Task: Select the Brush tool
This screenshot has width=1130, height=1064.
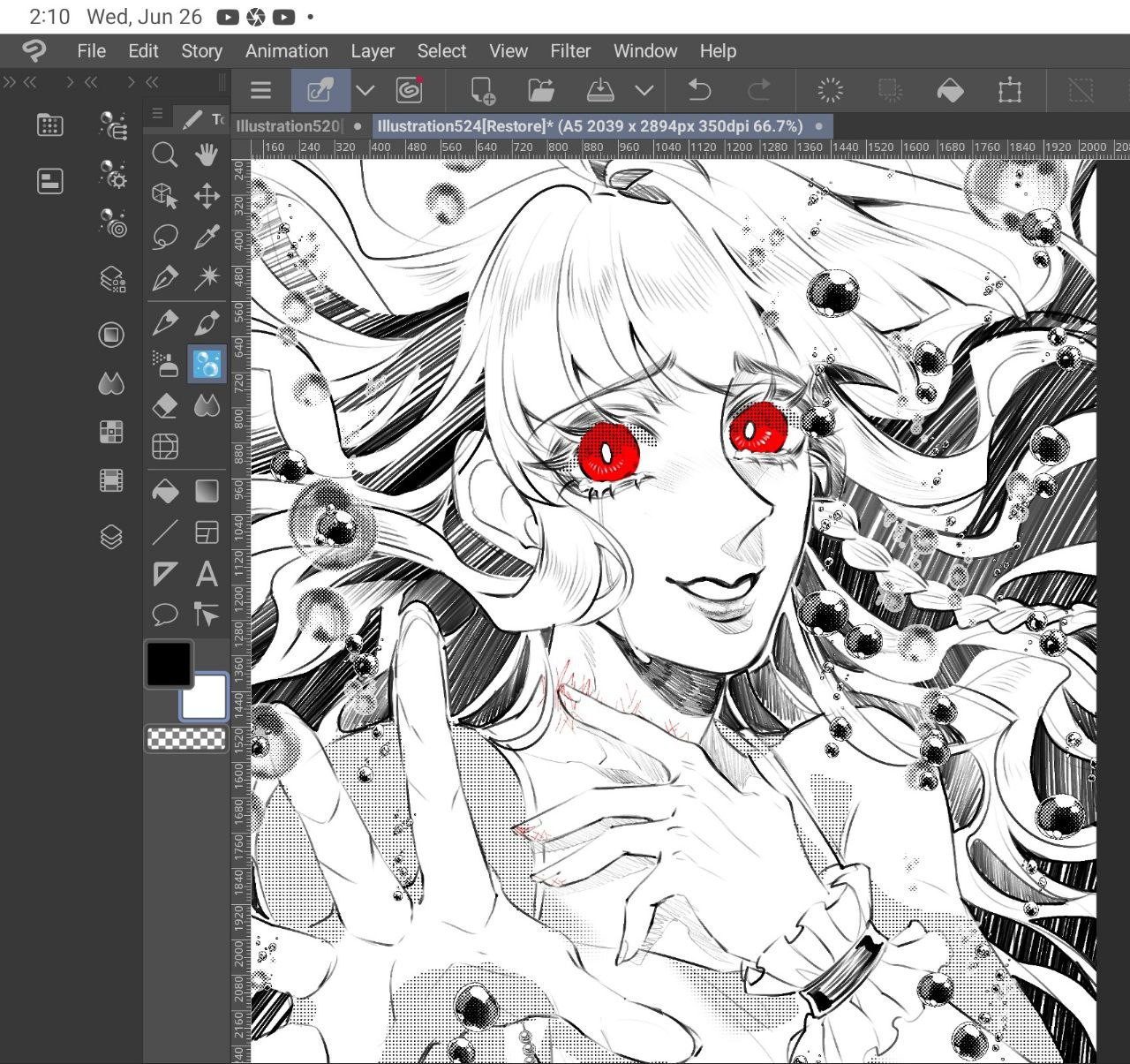Action: [x=207, y=322]
